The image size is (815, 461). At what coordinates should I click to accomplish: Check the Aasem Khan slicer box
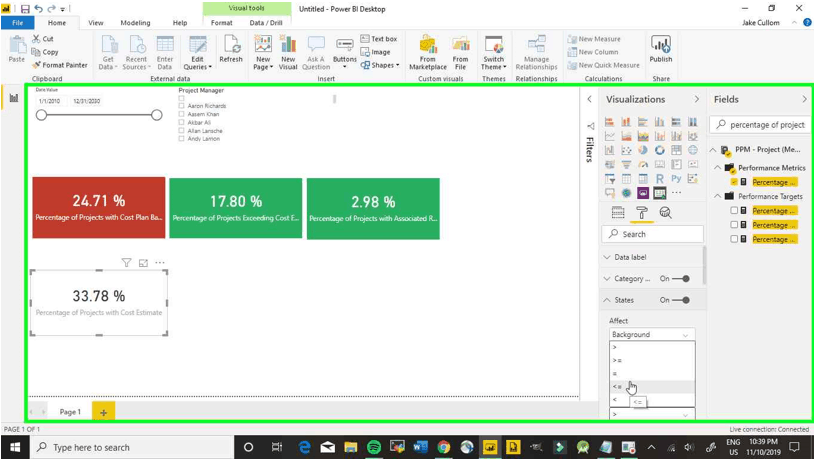[181, 114]
